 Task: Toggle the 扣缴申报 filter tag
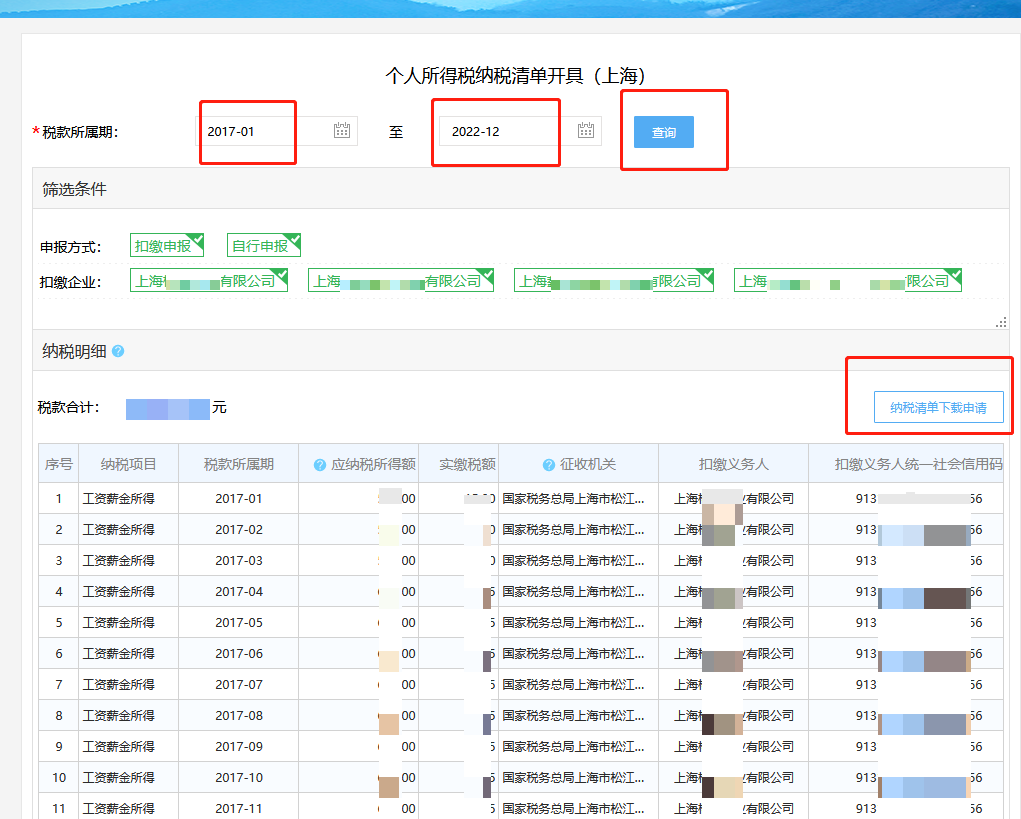167,245
